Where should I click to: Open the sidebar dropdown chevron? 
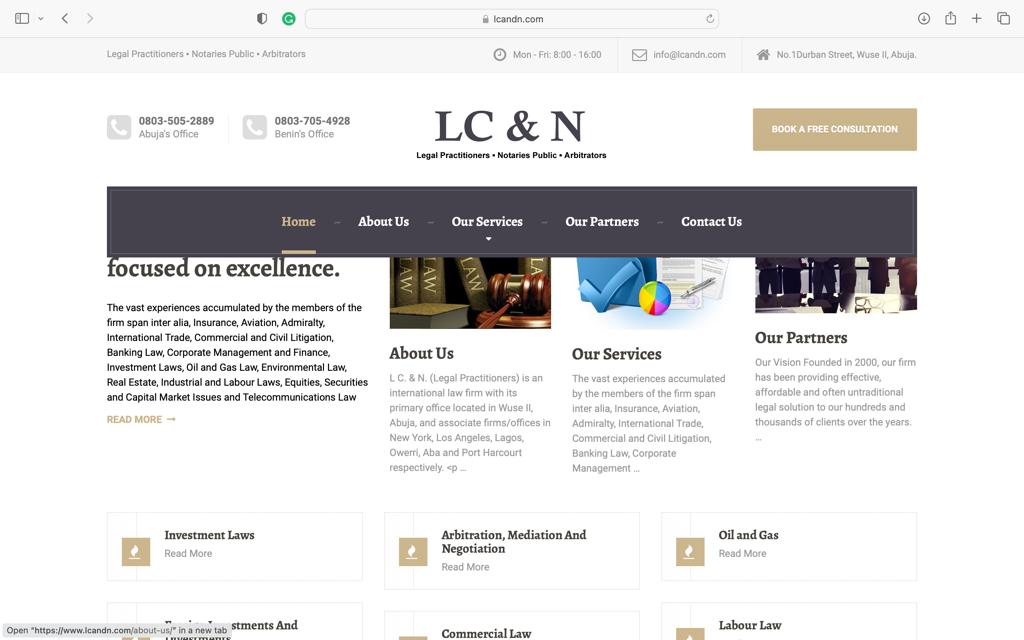click(x=40, y=19)
